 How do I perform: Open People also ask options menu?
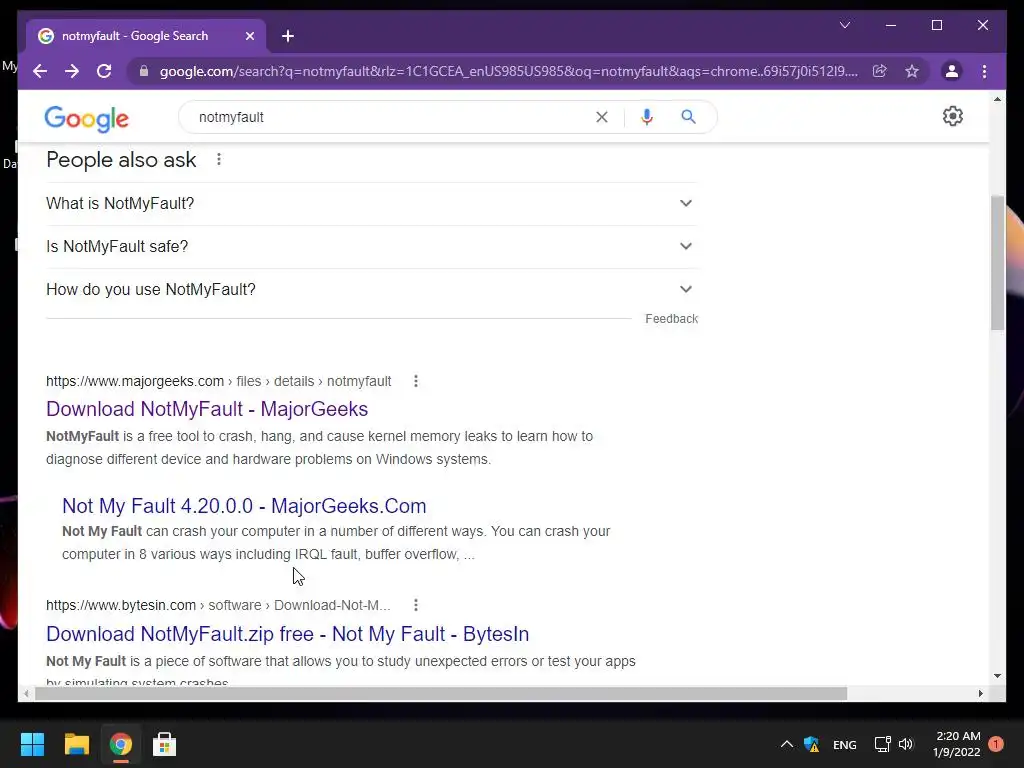[219, 159]
